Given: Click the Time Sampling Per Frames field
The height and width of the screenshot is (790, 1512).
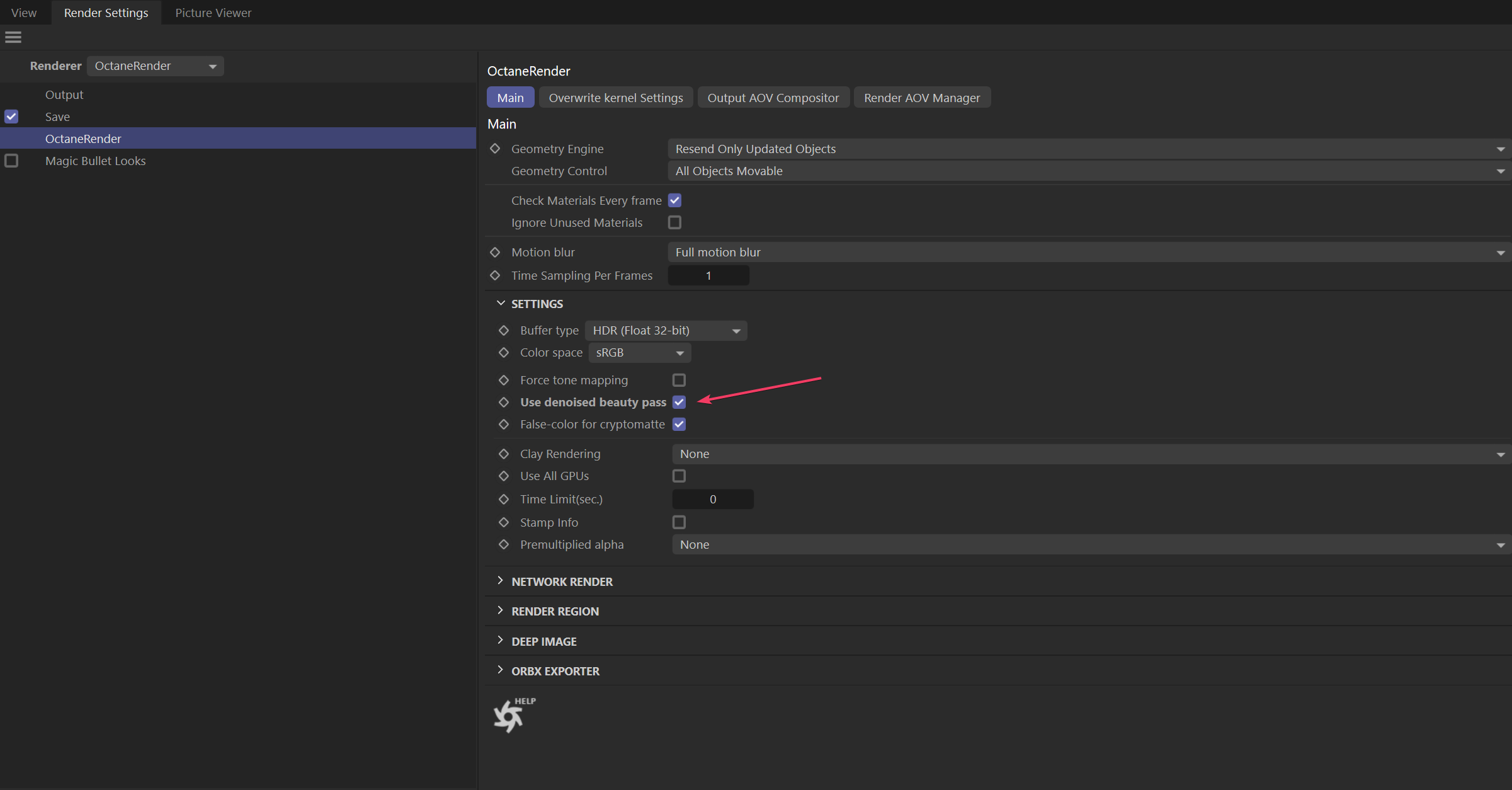Looking at the screenshot, I should pyautogui.click(x=708, y=275).
